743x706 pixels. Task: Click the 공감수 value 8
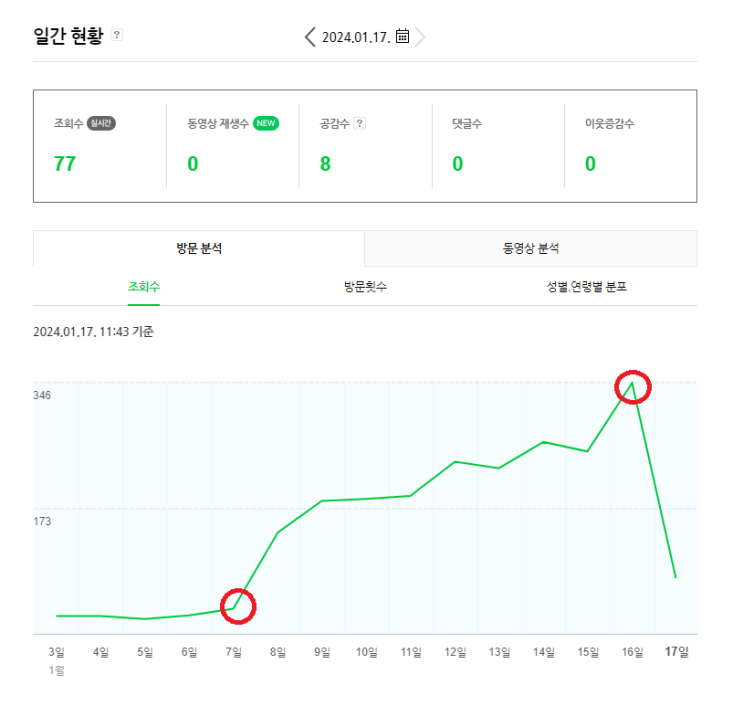click(325, 164)
